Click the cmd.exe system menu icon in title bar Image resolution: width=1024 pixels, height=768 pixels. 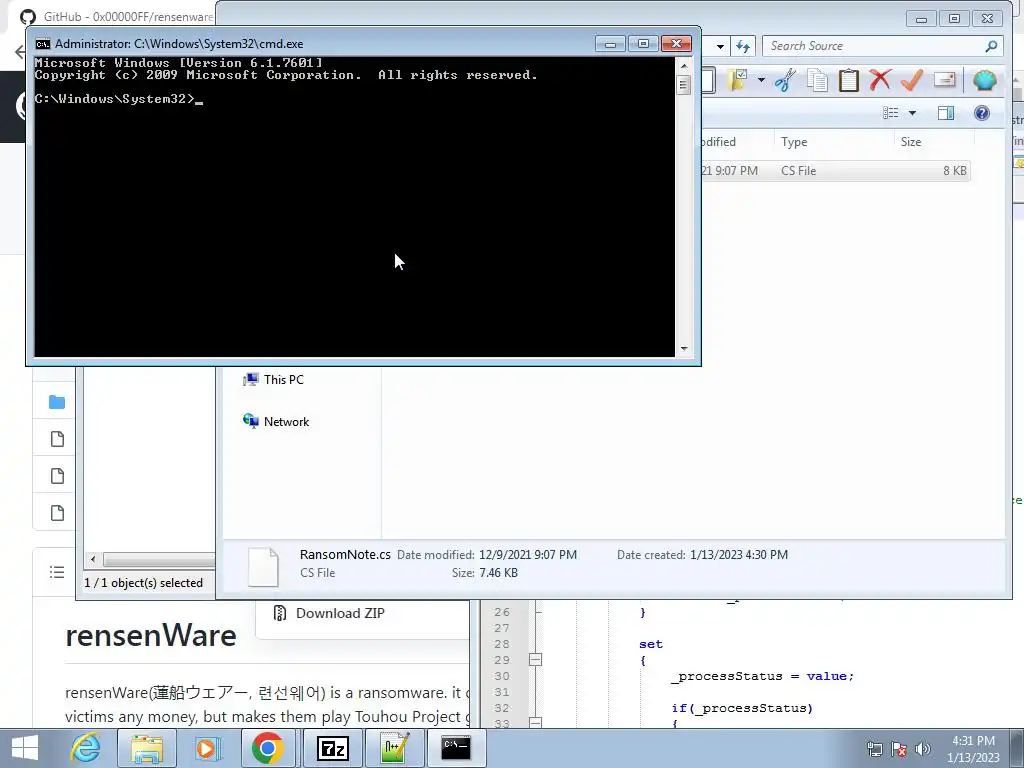(x=43, y=44)
